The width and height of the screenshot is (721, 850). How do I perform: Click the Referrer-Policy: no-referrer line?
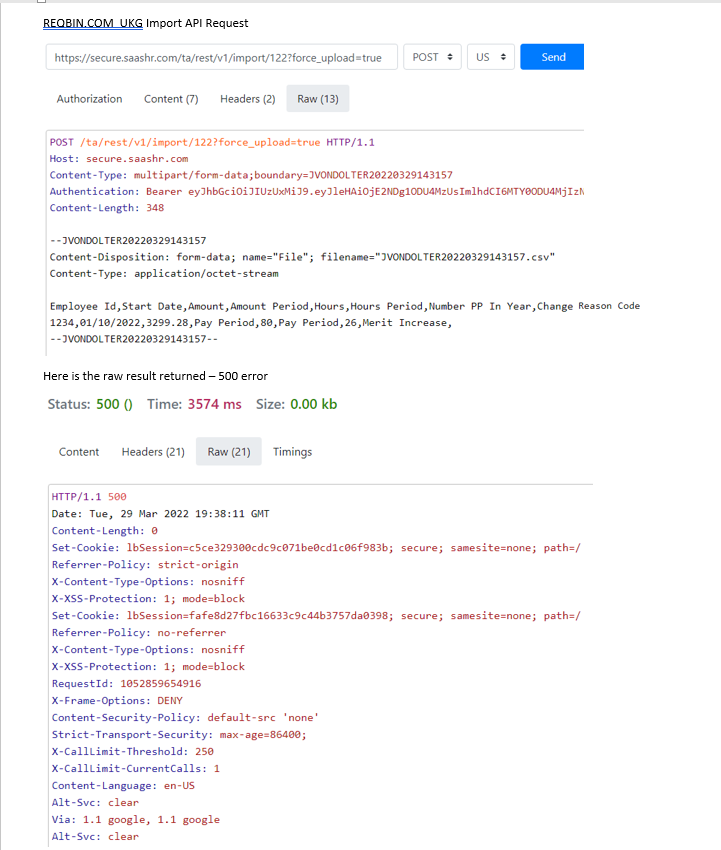pos(139,633)
